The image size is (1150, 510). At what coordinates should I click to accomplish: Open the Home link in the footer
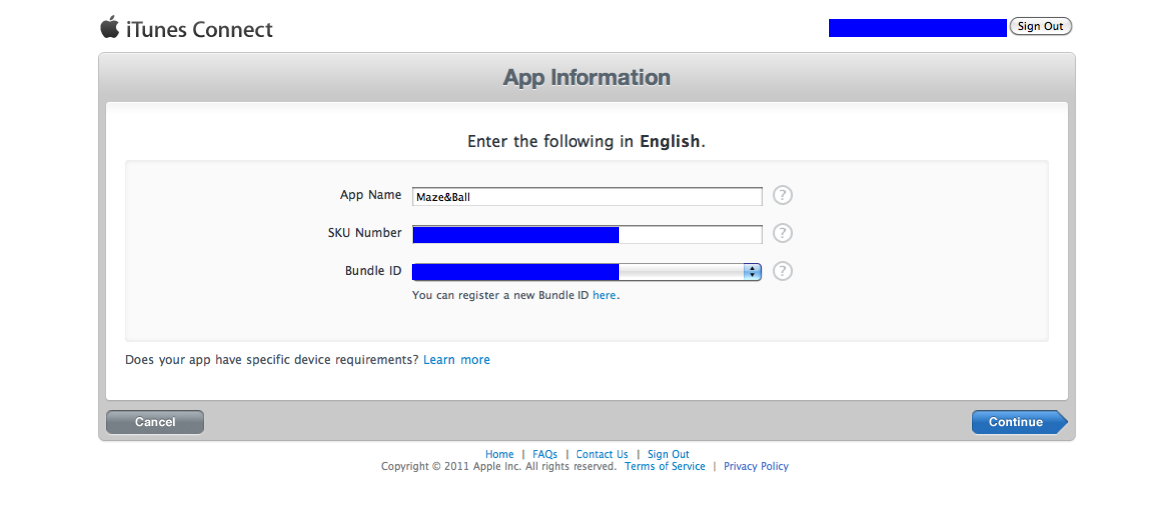[x=499, y=454]
